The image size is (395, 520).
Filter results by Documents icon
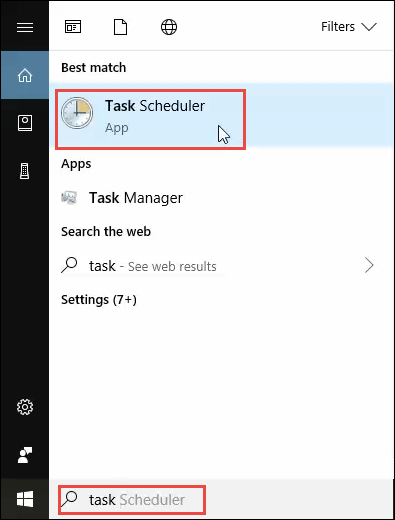(120, 27)
